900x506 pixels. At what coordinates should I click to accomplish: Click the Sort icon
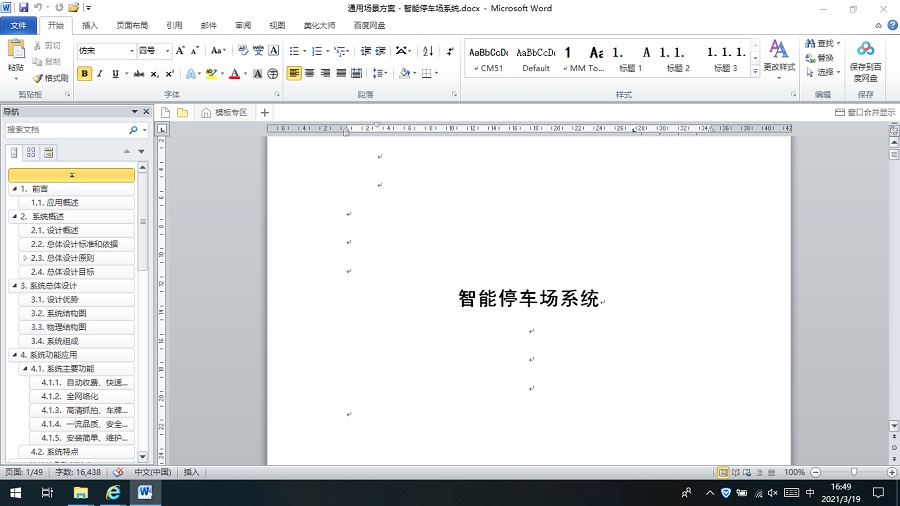tap(428, 51)
